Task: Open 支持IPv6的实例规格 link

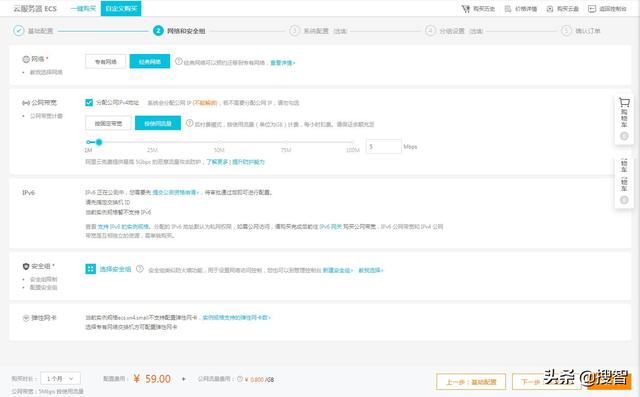Action: (x=123, y=226)
